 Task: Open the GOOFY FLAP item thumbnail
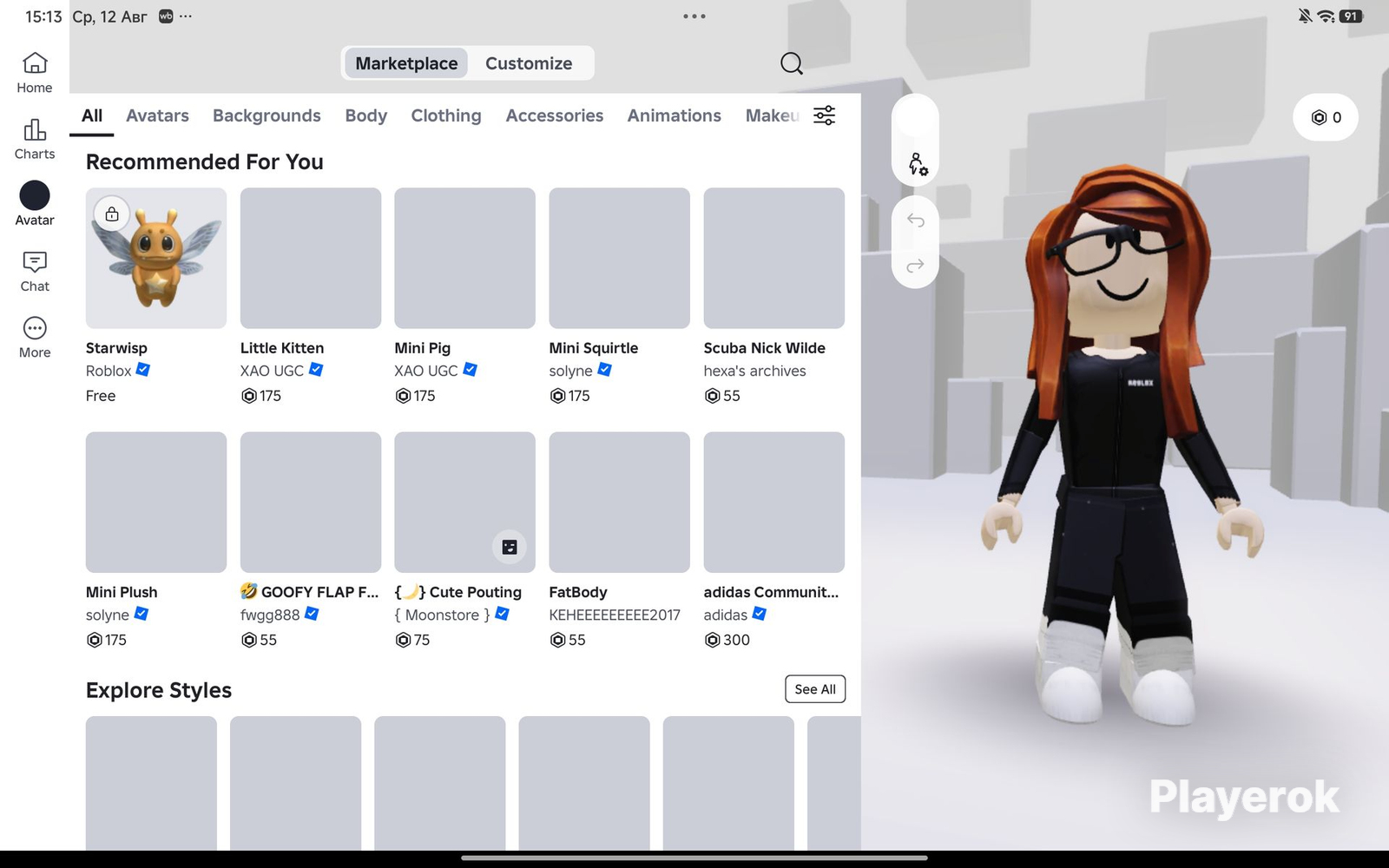(x=311, y=503)
